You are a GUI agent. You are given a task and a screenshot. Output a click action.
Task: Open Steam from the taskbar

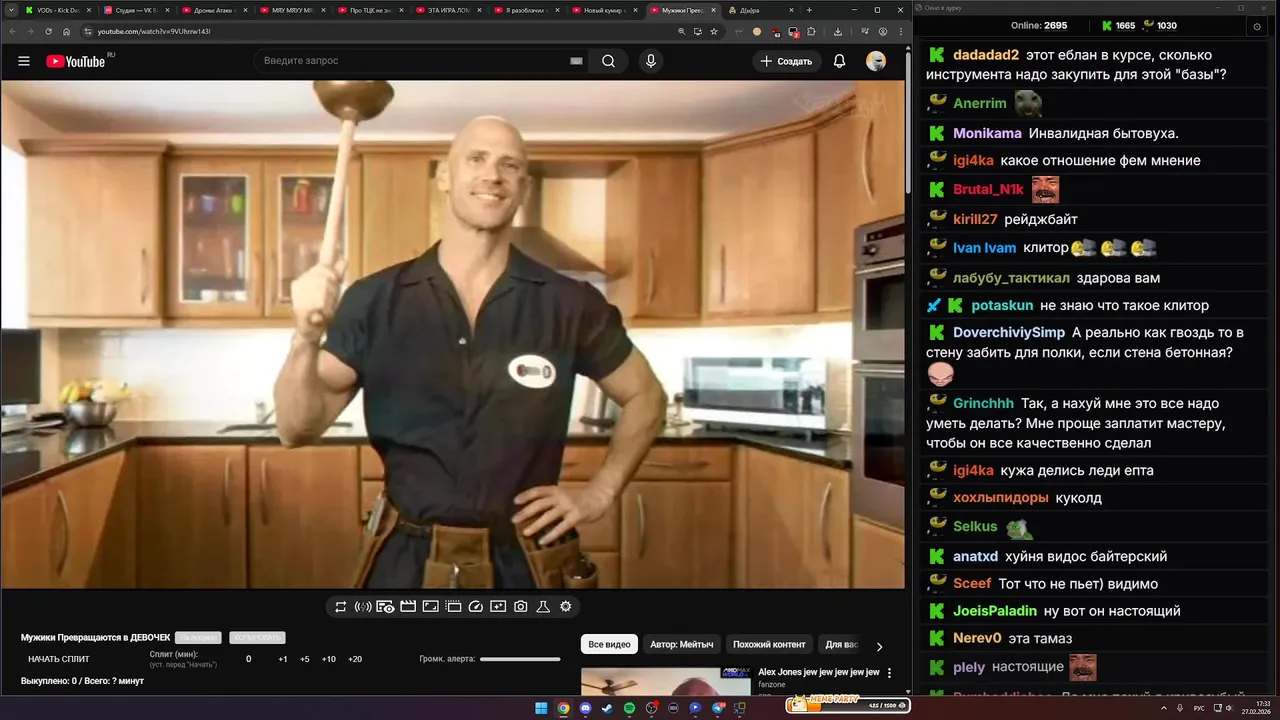point(608,708)
